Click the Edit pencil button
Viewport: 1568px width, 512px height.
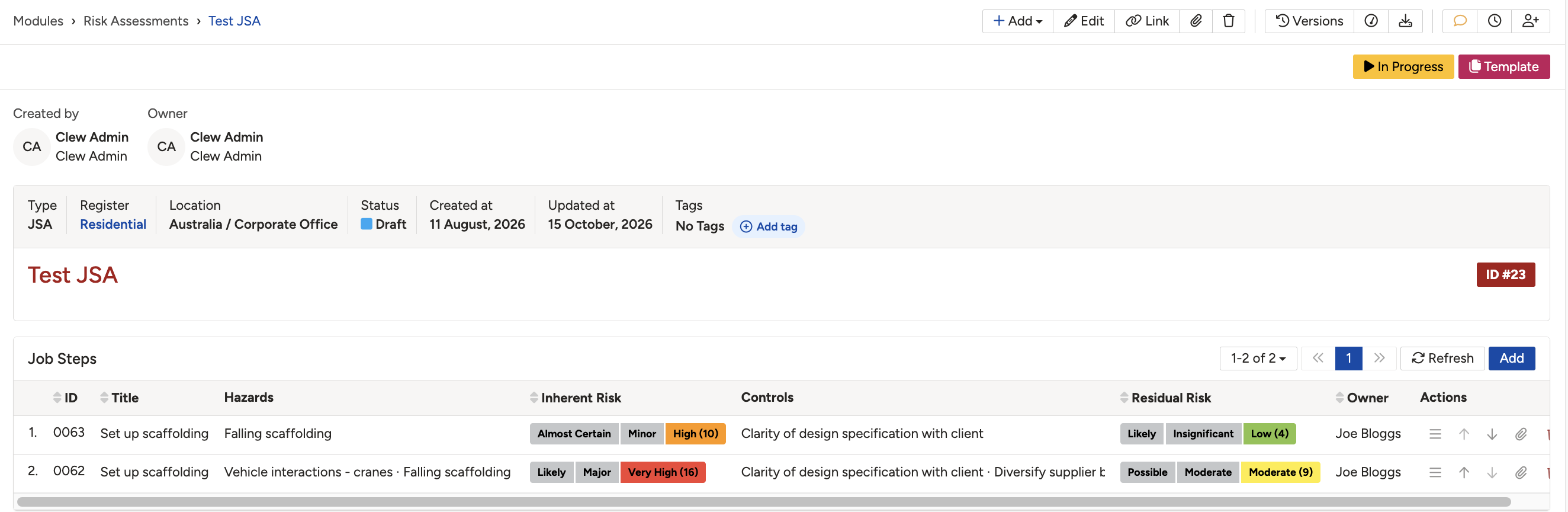(x=1084, y=21)
